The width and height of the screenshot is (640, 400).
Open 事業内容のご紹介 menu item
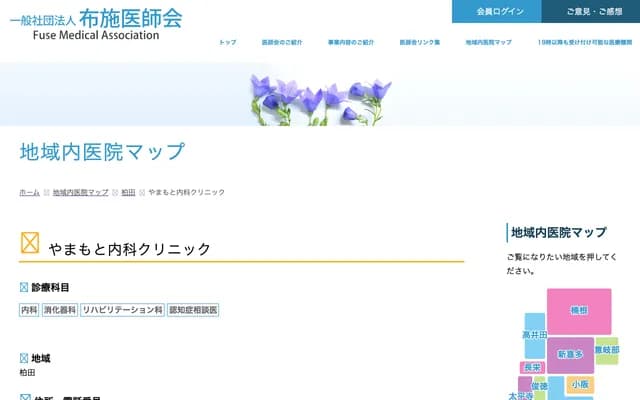click(350, 43)
